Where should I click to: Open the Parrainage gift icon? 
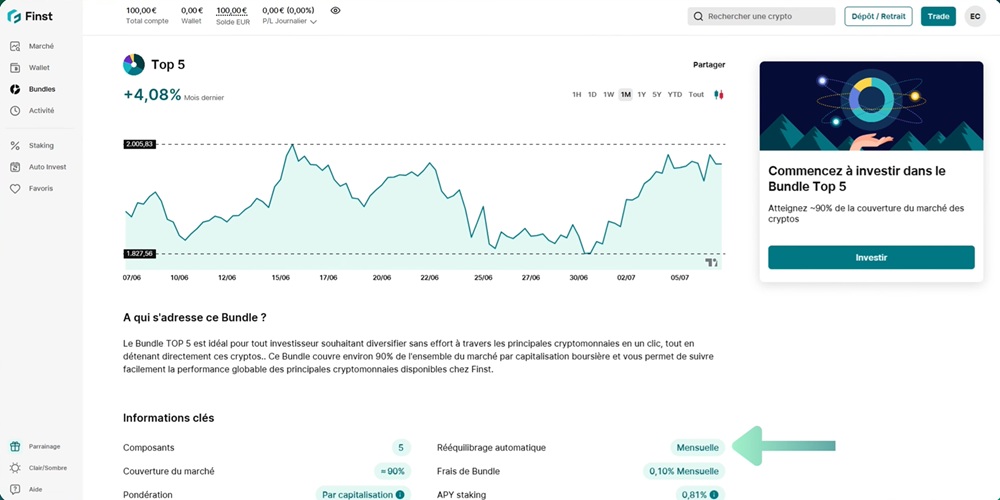15,446
